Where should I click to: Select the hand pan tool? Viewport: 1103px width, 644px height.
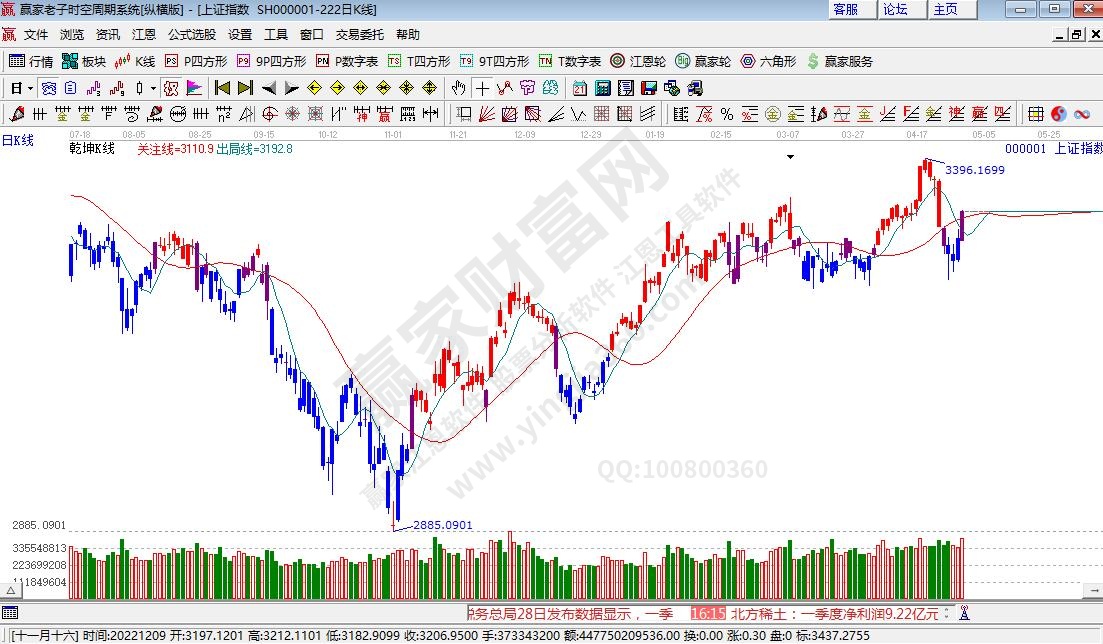point(459,88)
